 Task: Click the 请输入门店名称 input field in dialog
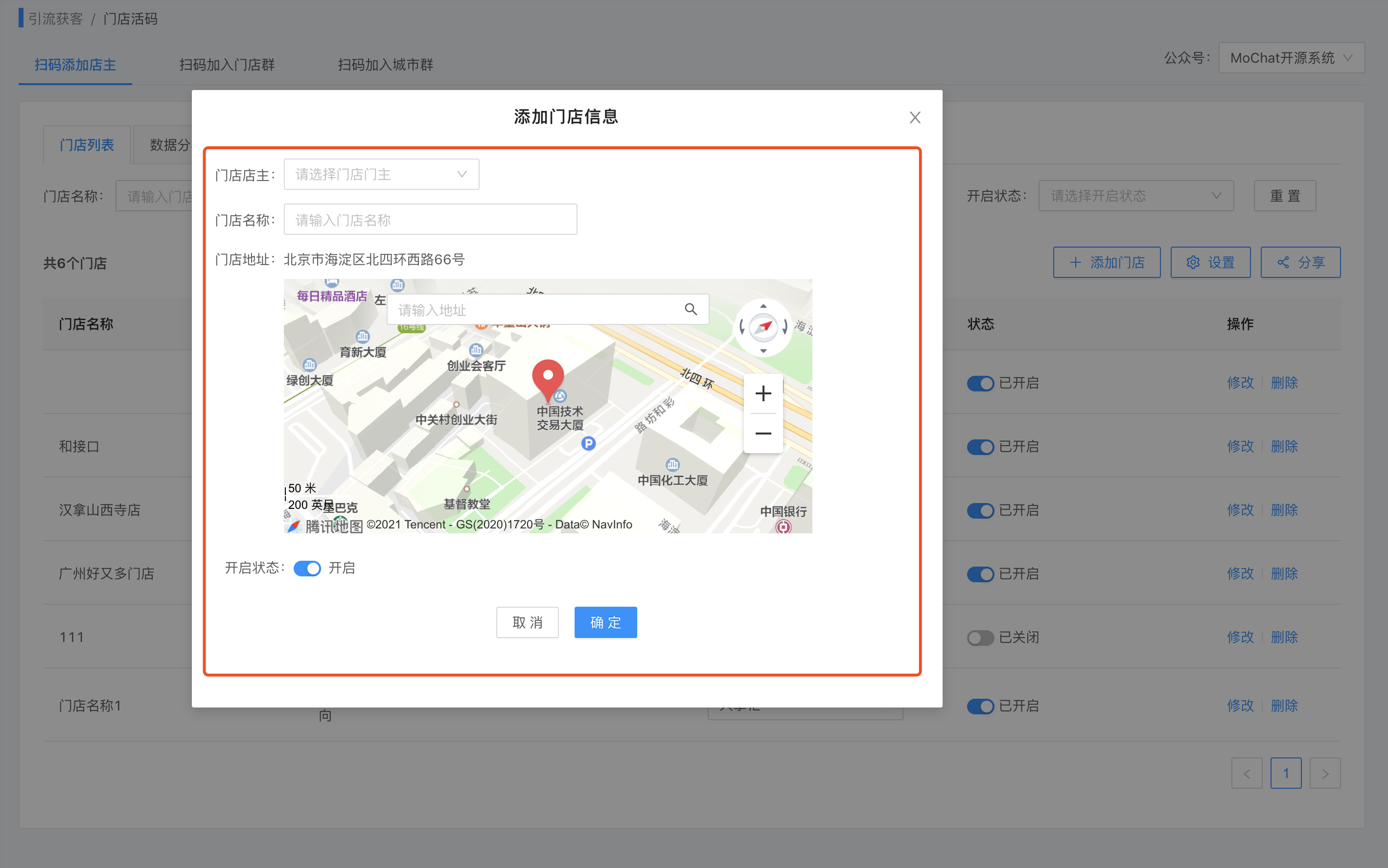pos(430,220)
